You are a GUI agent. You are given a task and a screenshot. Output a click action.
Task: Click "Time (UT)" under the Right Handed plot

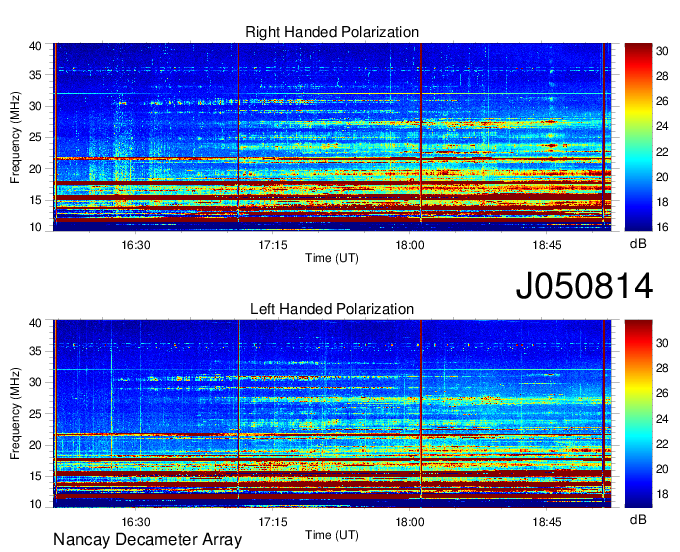332,258
